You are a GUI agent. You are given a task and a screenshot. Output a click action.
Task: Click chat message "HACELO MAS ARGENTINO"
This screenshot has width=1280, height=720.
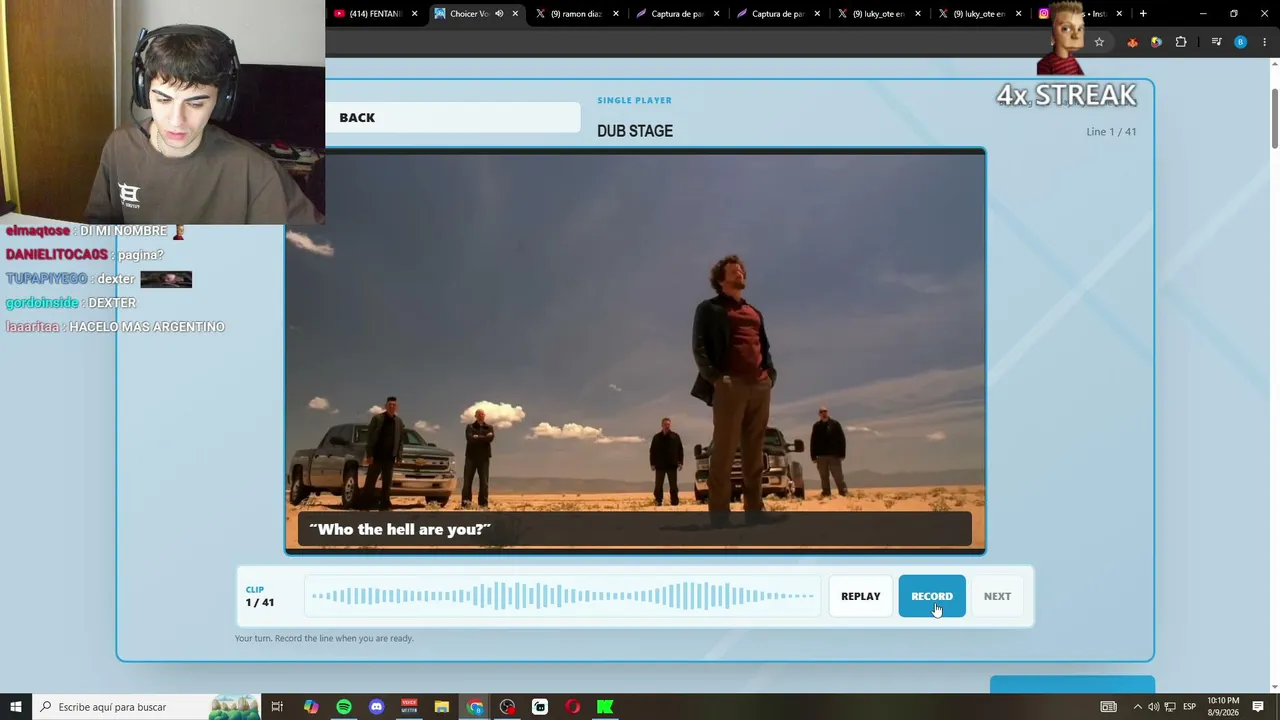[x=147, y=327]
